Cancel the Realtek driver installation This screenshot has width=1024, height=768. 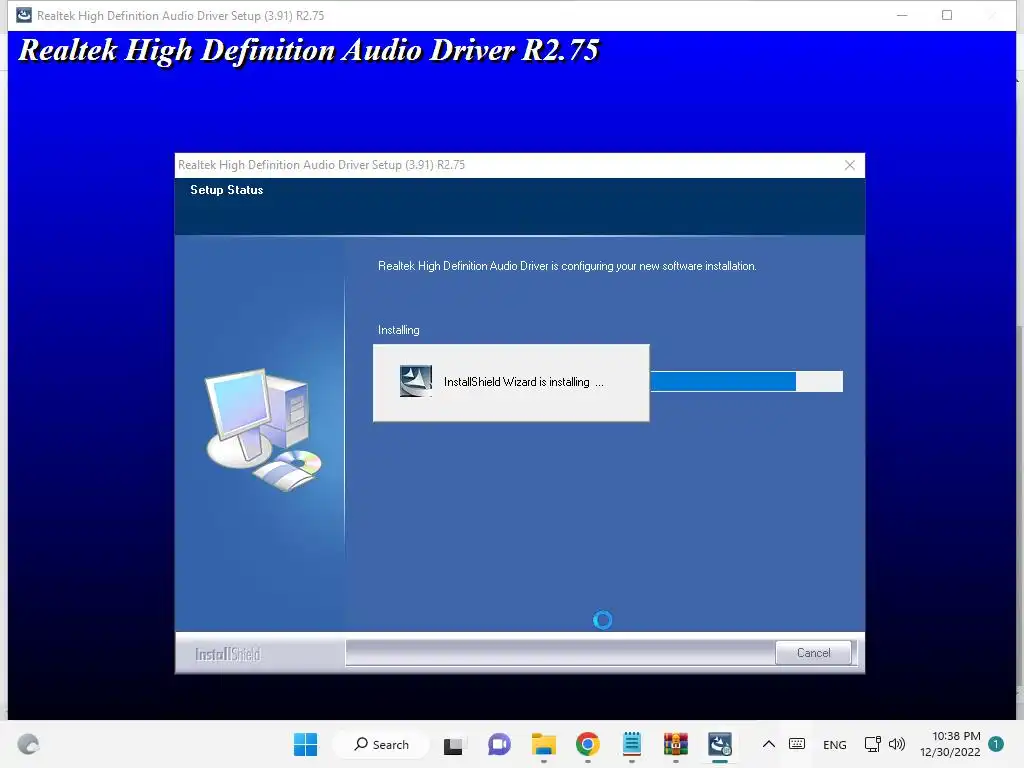click(813, 652)
